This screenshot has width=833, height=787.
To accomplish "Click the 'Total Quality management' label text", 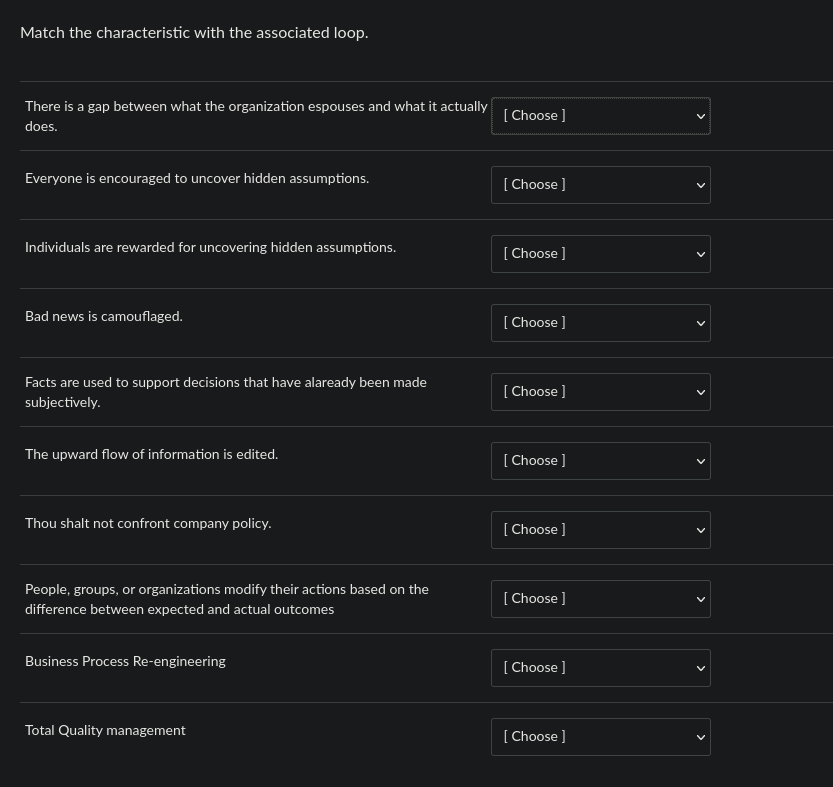I will coord(105,731).
